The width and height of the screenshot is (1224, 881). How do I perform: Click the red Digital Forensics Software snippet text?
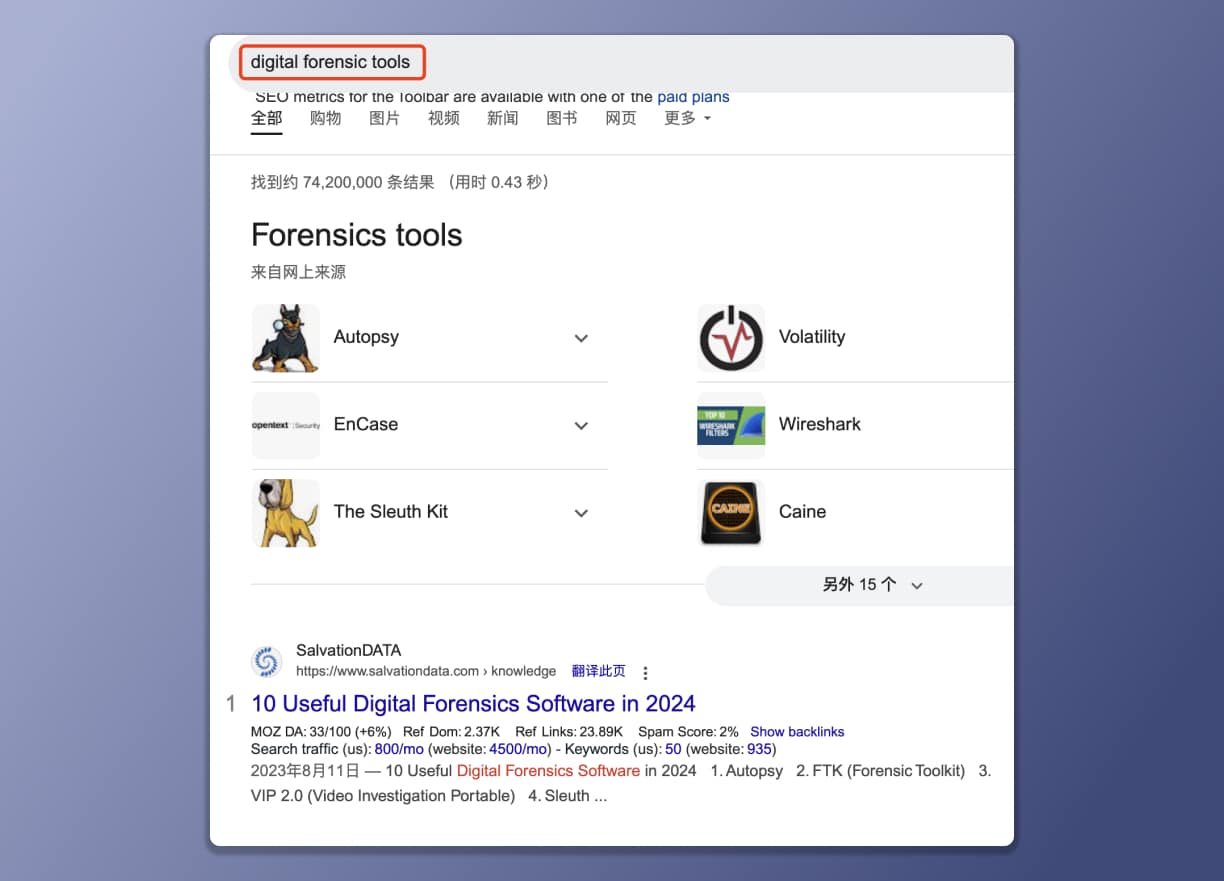tap(548, 771)
